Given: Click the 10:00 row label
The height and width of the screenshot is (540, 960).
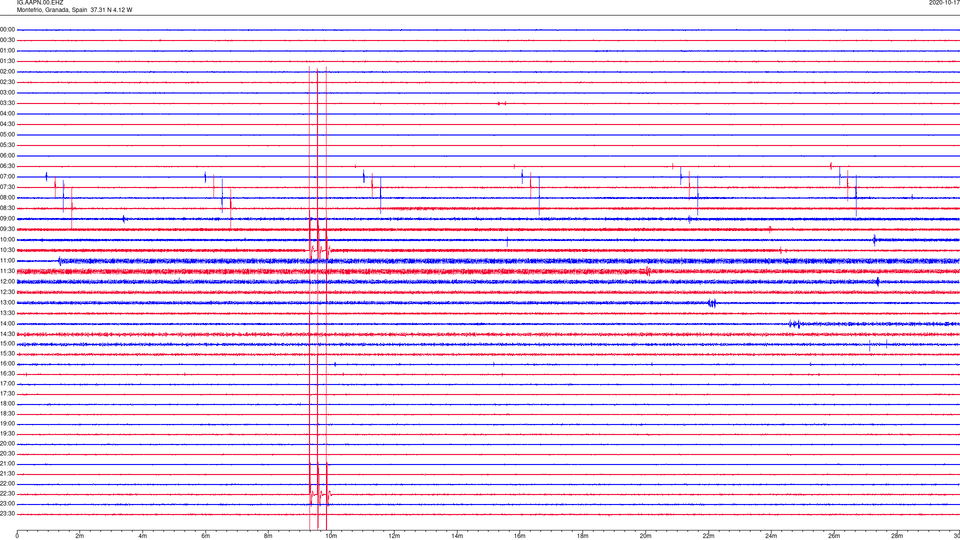Looking at the screenshot, I should (x=7, y=239).
